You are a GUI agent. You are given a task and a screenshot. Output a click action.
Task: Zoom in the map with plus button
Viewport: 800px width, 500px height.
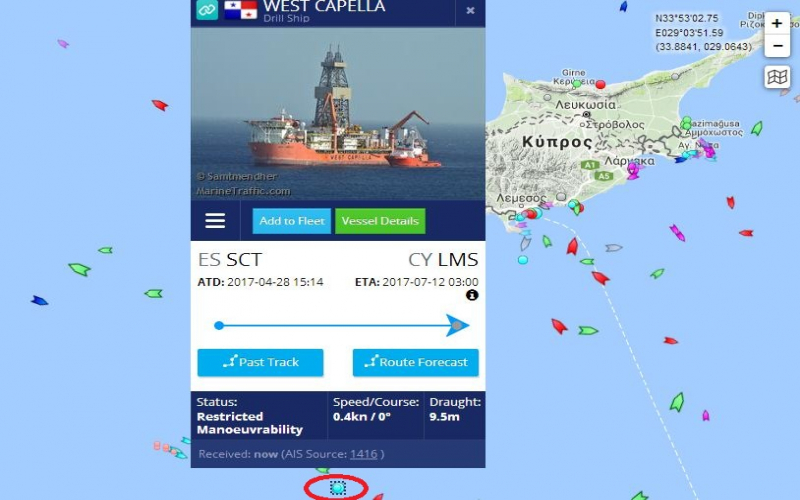tap(777, 23)
